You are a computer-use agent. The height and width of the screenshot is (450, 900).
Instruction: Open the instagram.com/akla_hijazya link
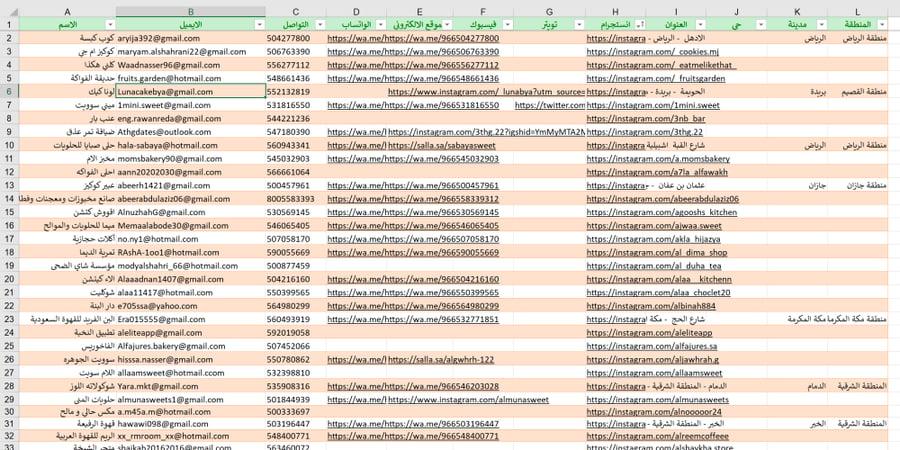click(654, 239)
